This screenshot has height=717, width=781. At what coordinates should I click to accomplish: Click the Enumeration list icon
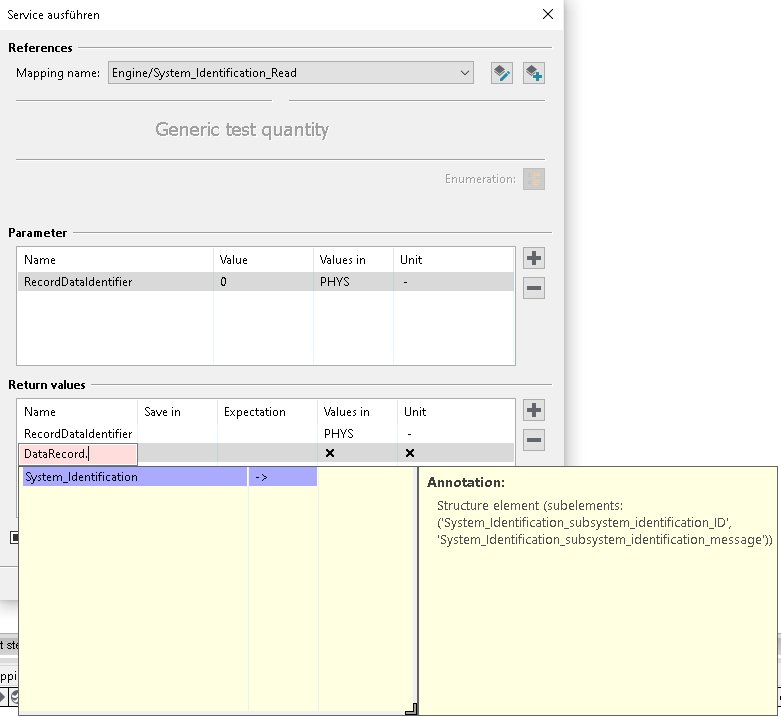pos(533,179)
